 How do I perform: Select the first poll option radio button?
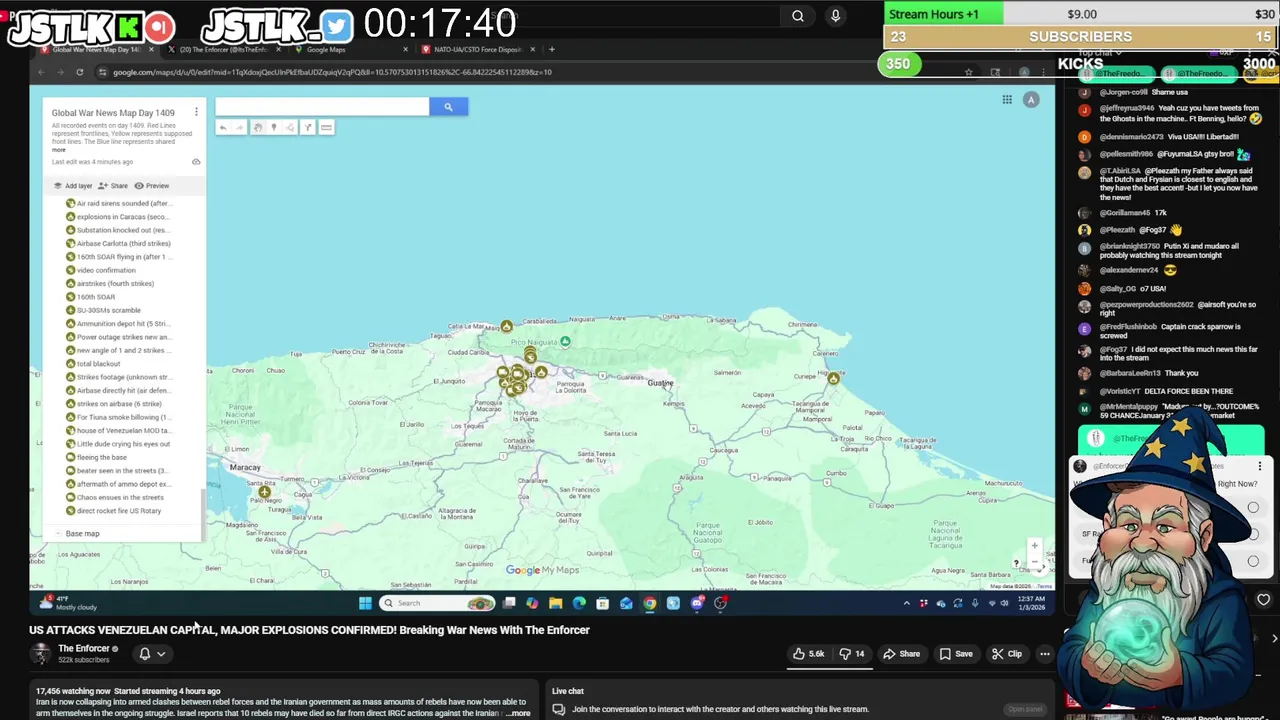1253,508
